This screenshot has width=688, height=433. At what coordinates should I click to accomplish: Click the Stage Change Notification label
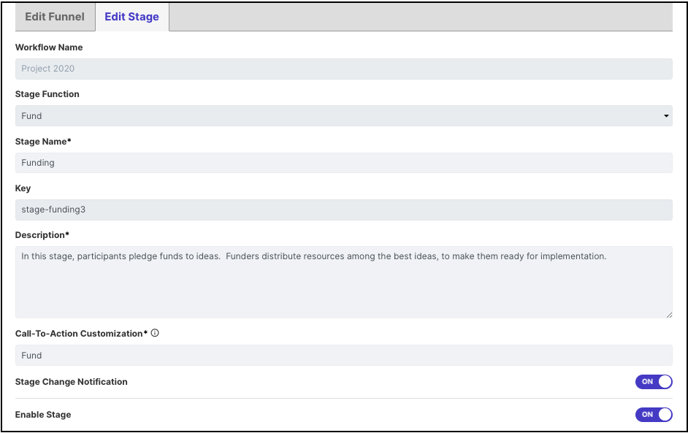click(x=71, y=382)
